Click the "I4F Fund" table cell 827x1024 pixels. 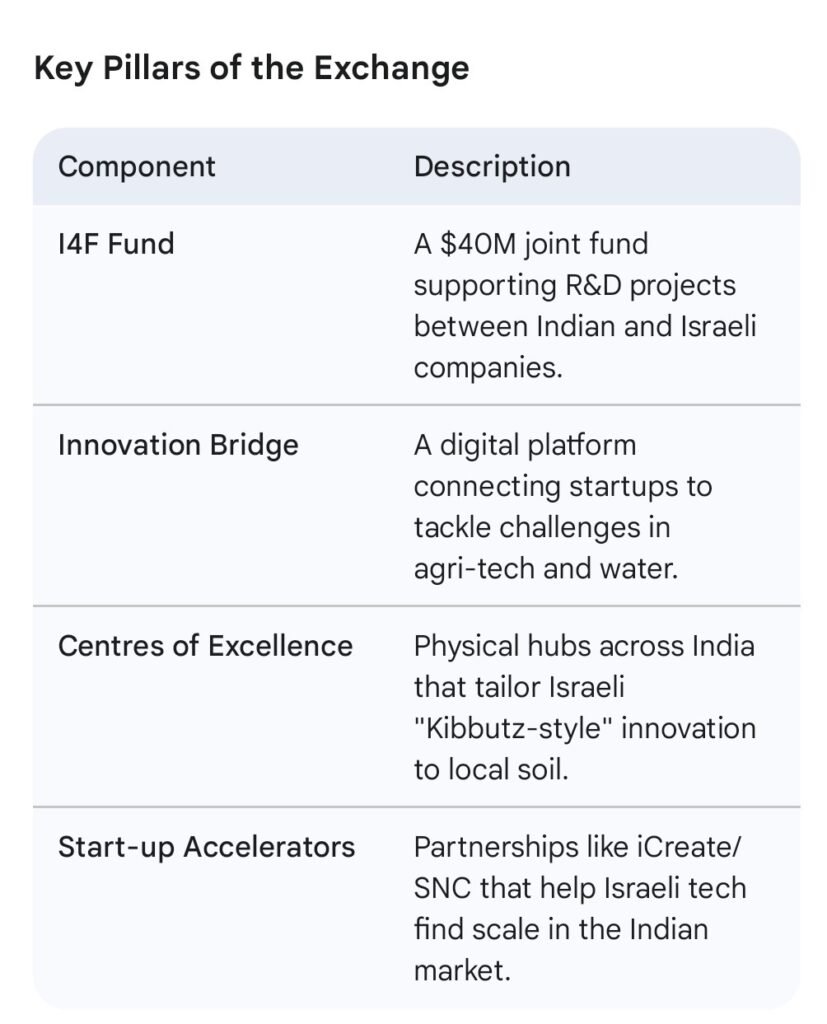[116, 243]
